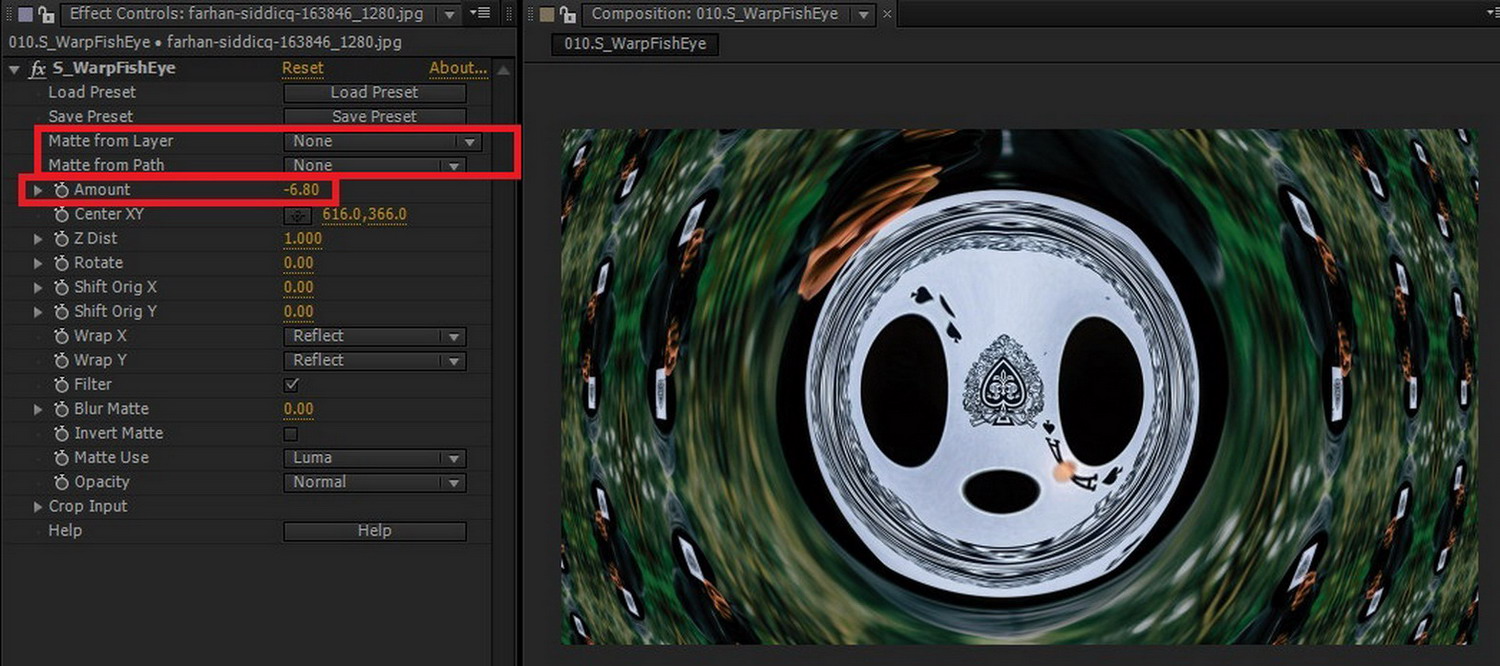Click the Rotate value 0.00
The width and height of the screenshot is (1500, 666).
click(299, 263)
